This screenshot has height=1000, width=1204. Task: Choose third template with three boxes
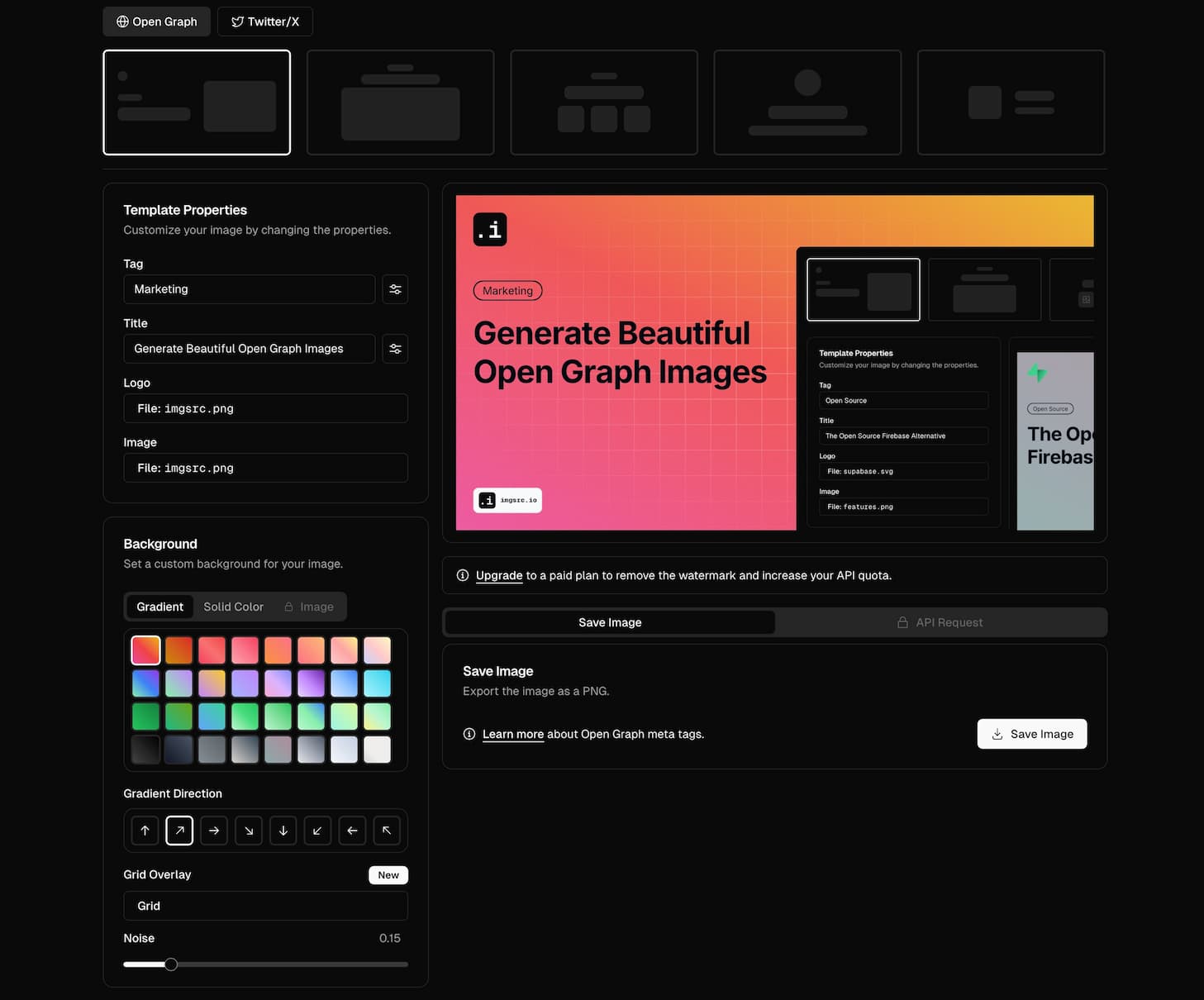[604, 102]
